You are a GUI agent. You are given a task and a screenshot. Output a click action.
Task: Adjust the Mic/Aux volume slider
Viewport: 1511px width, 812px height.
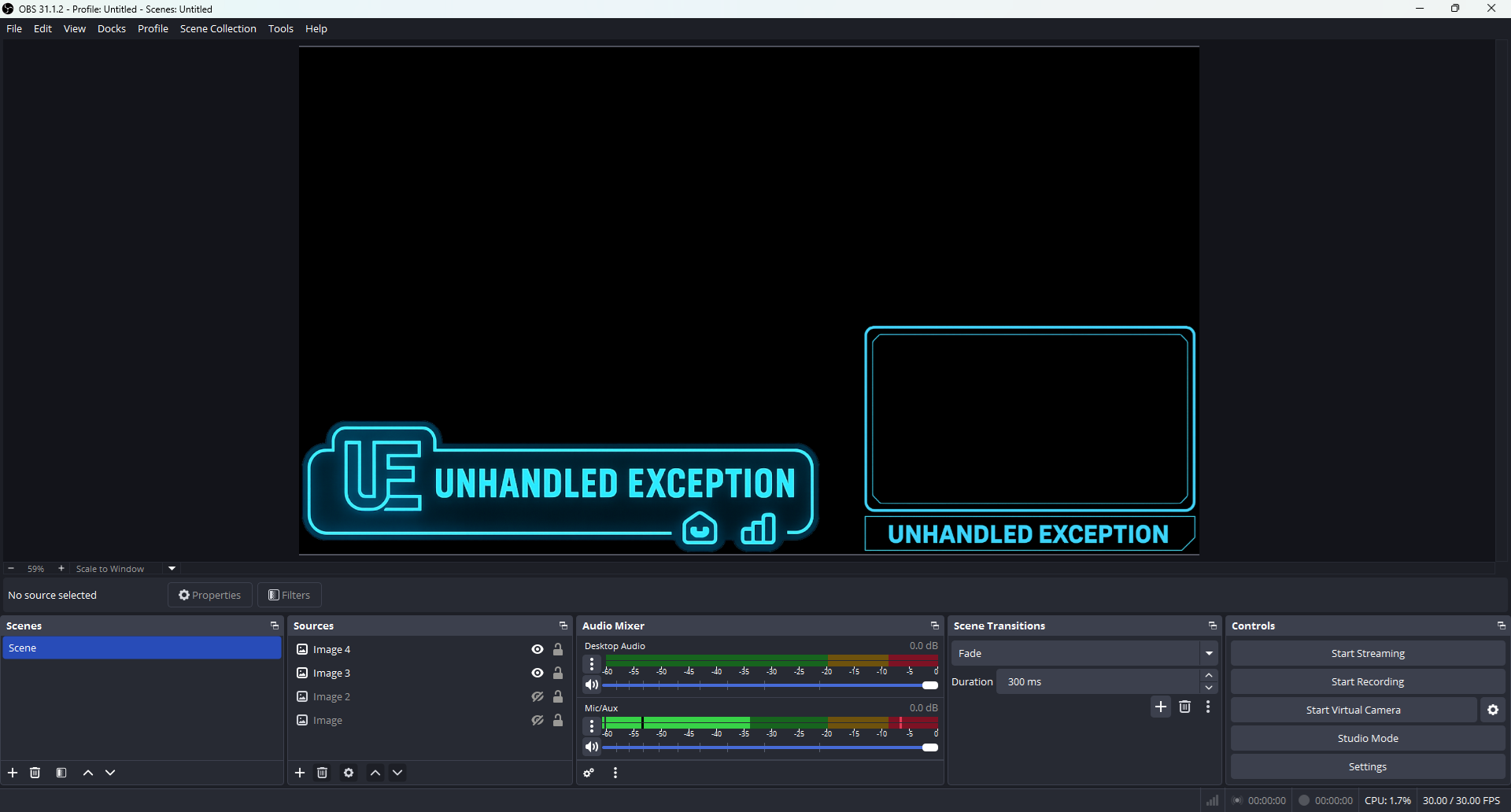(931, 747)
